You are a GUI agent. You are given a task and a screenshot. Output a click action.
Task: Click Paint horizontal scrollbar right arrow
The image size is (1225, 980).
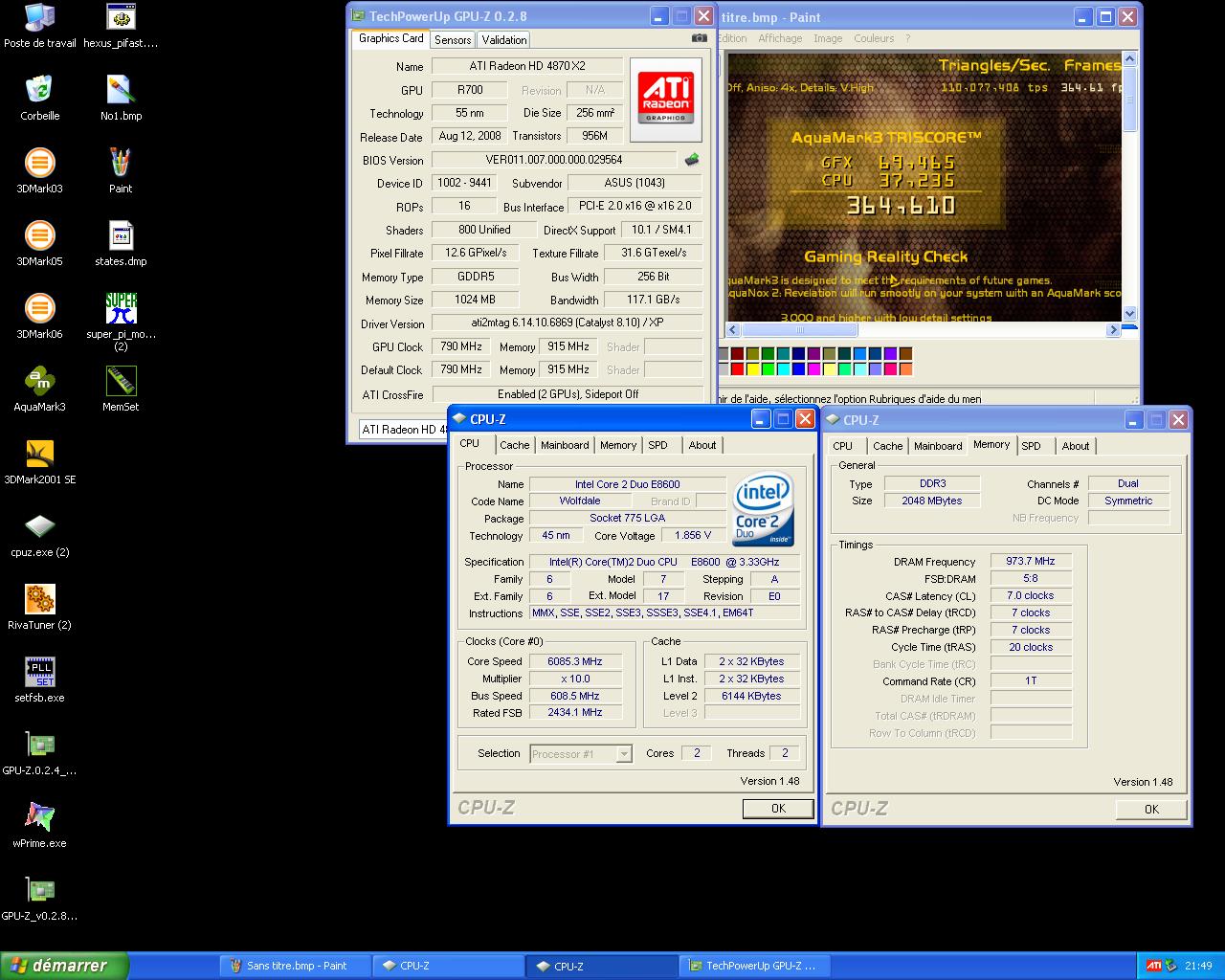1113,330
